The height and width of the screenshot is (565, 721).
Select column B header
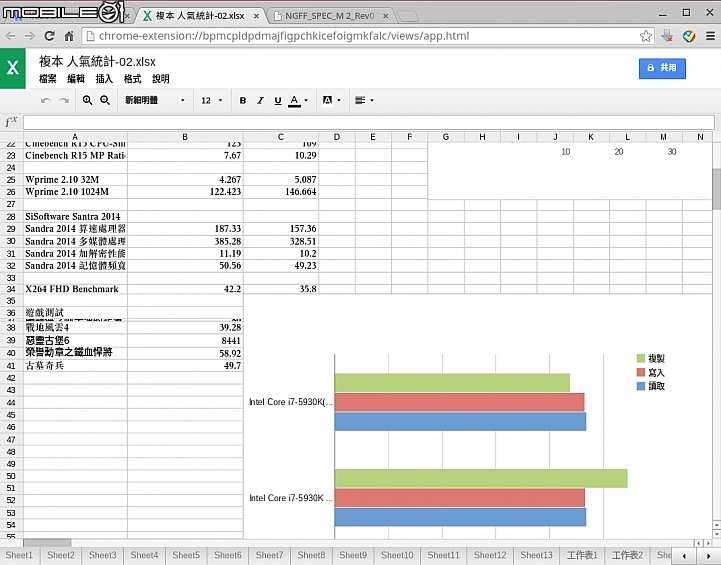185,137
